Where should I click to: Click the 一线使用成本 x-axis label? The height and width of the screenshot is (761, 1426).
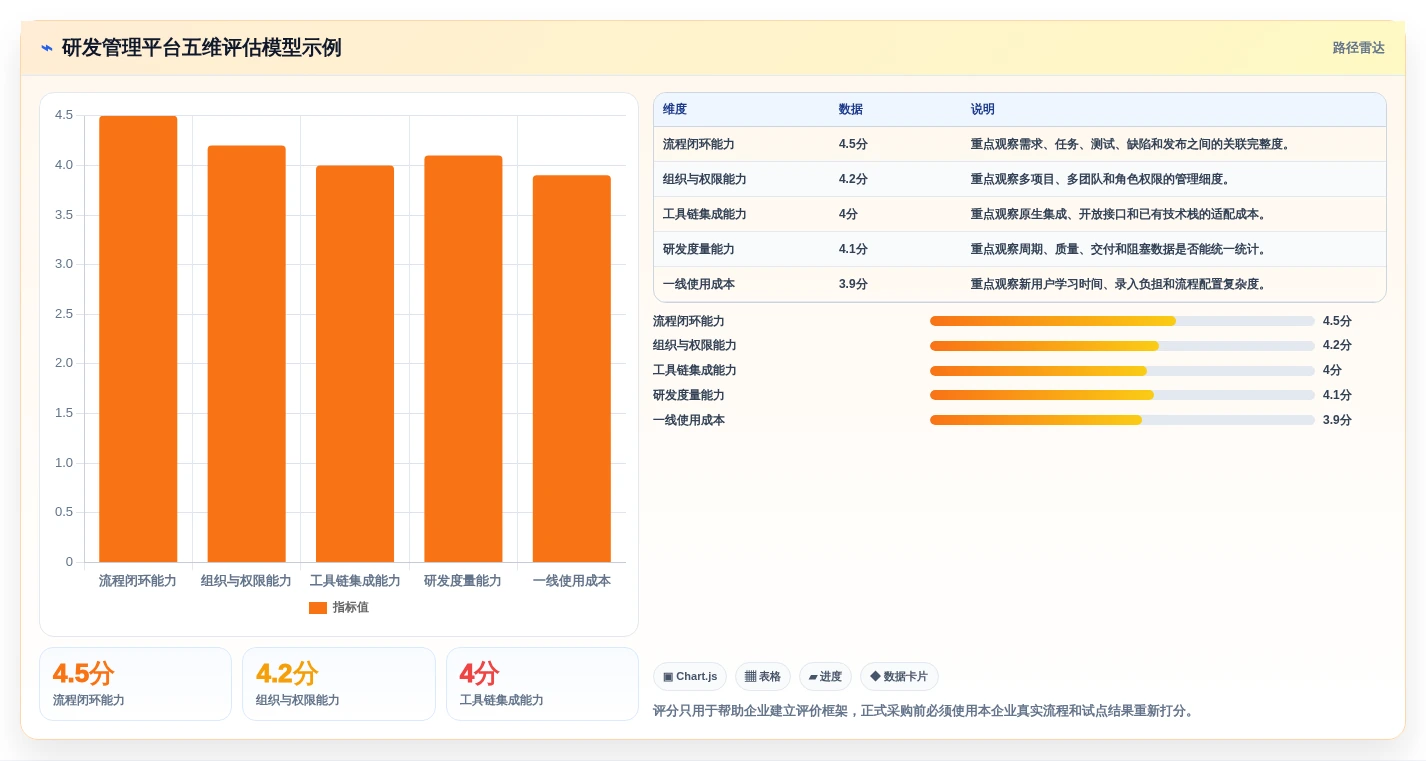click(572, 581)
